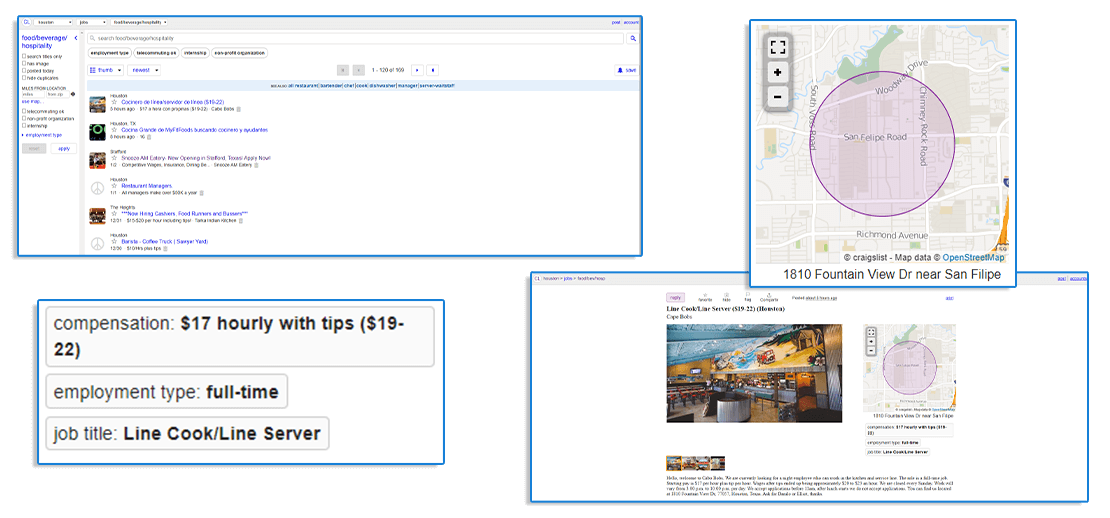
Task: Fullscreen the small map on the posting page
Action: point(871,332)
